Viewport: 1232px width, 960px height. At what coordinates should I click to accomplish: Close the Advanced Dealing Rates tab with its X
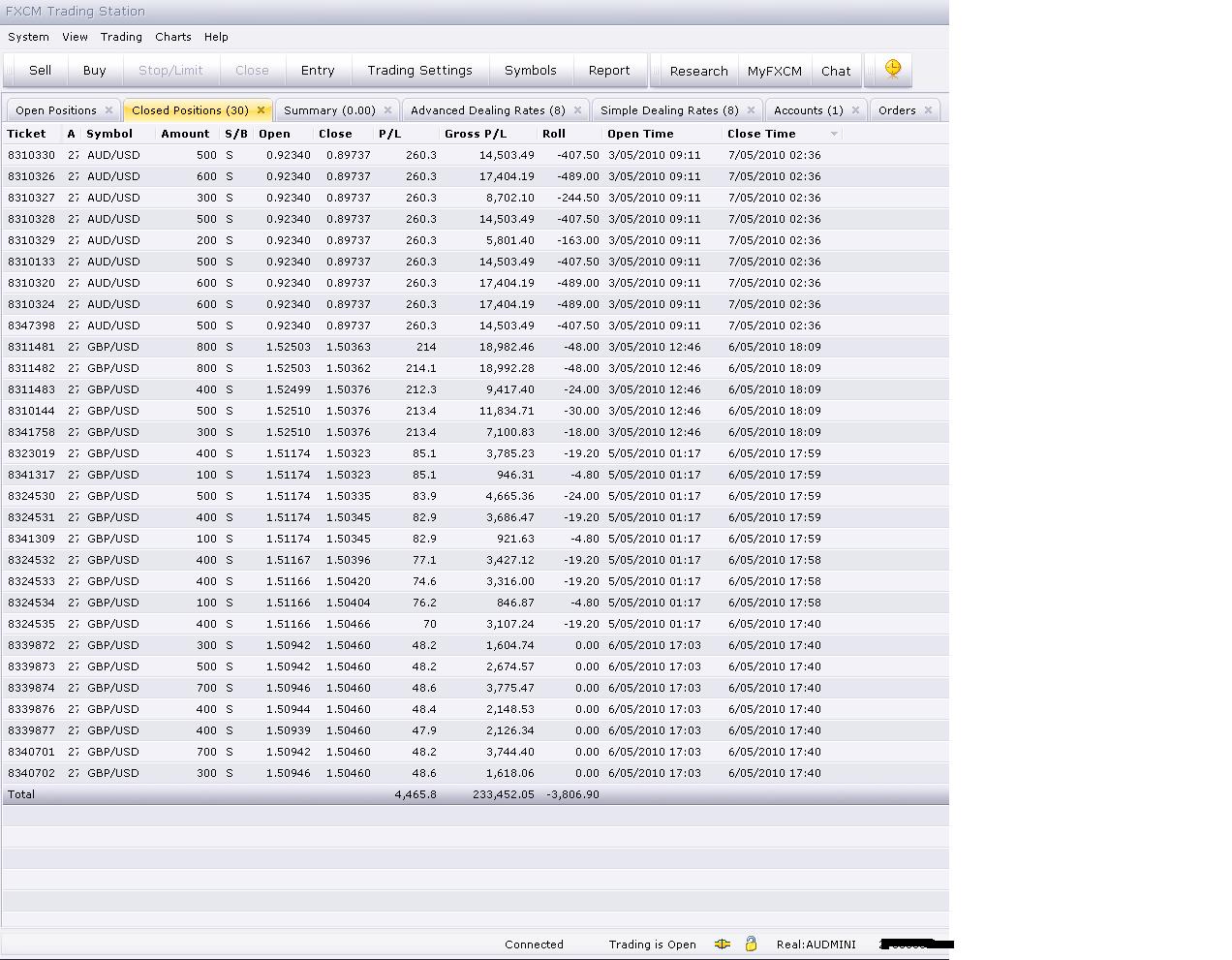click(x=577, y=110)
